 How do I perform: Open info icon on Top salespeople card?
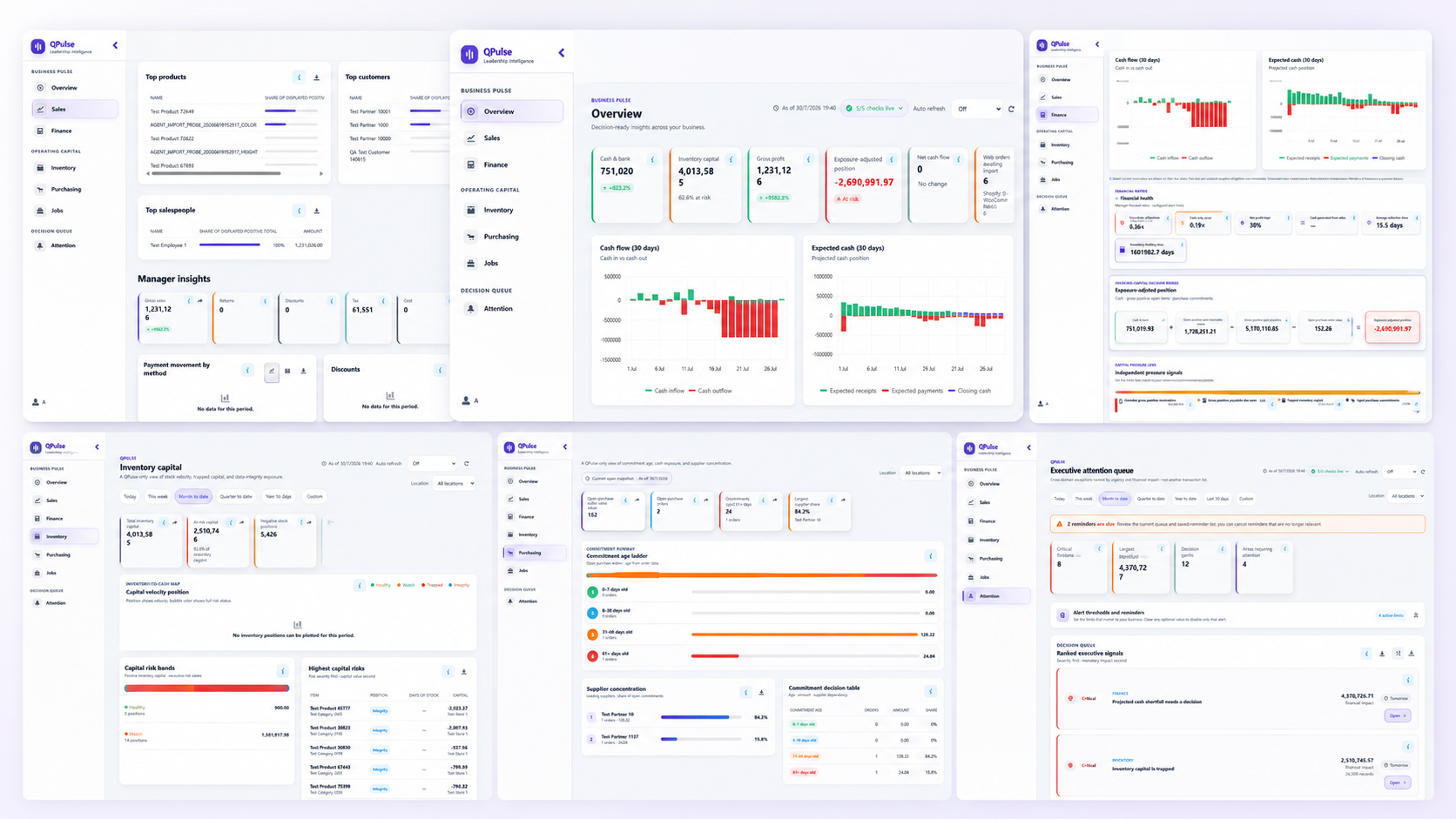299,211
